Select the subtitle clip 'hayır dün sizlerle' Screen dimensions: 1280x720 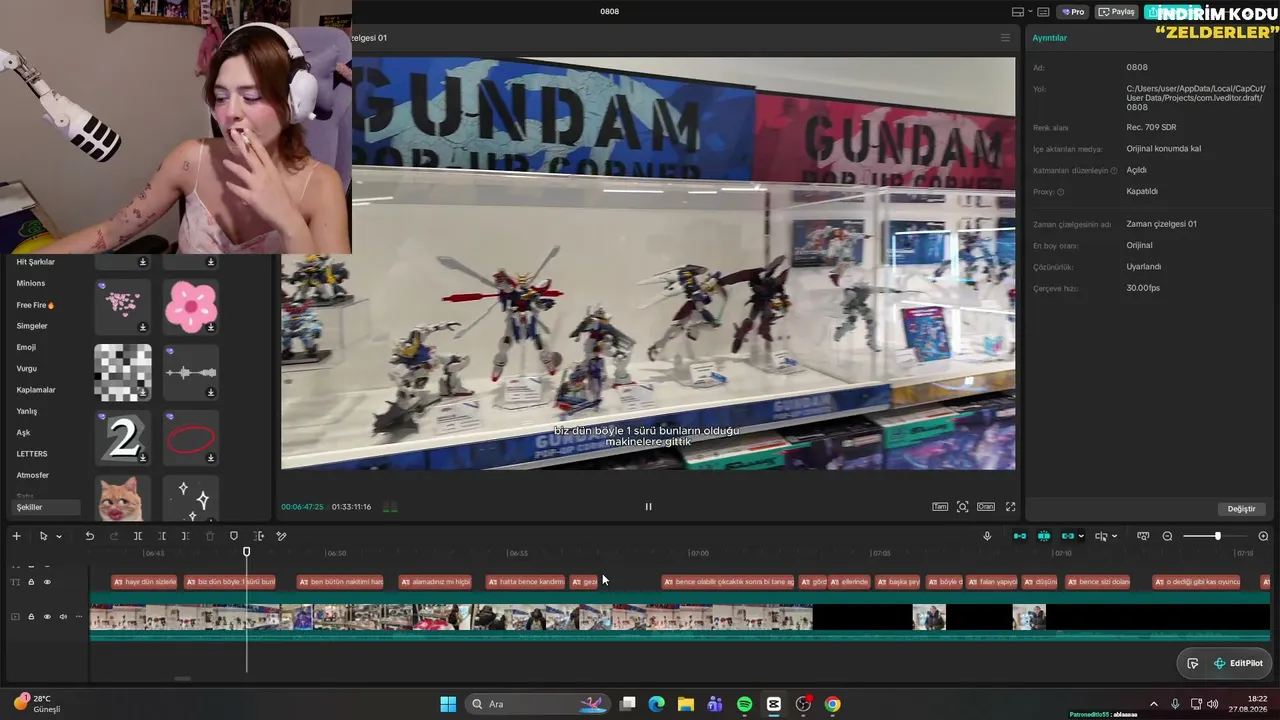pyautogui.click(x=145, y=582)
